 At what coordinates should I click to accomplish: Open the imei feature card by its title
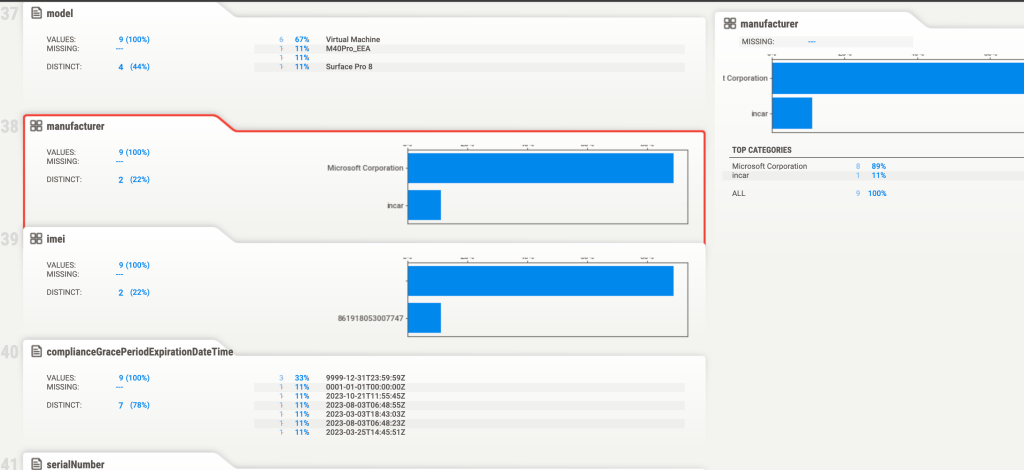coord(58,239)
